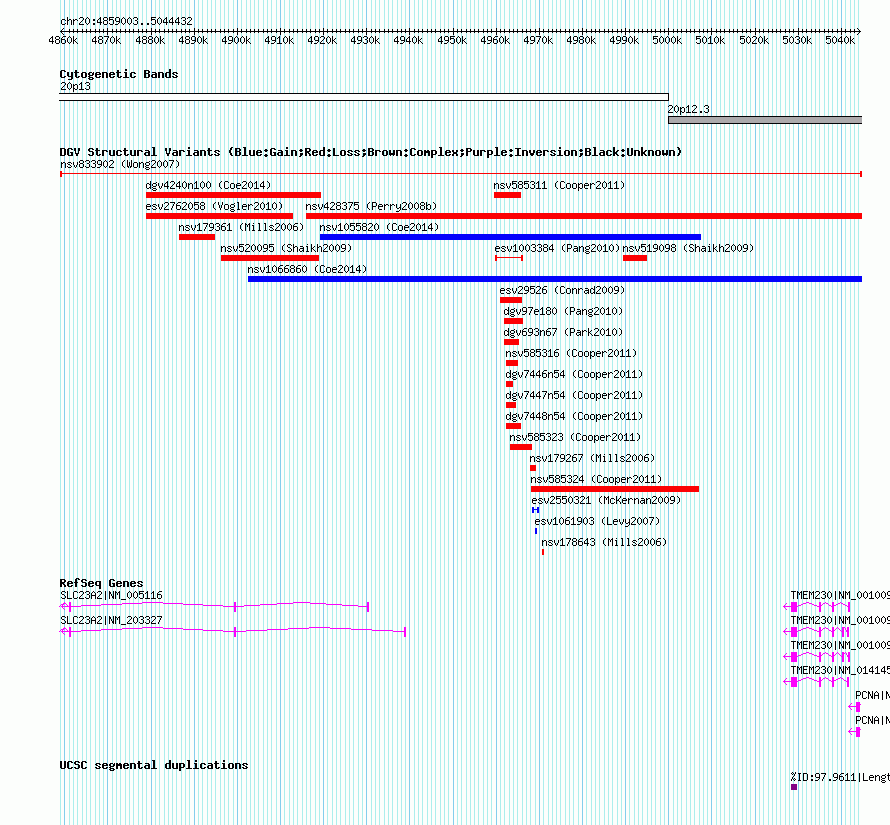
Task: Select the esv29526 (Conrad2009) red bar
Action: [511, 300]
